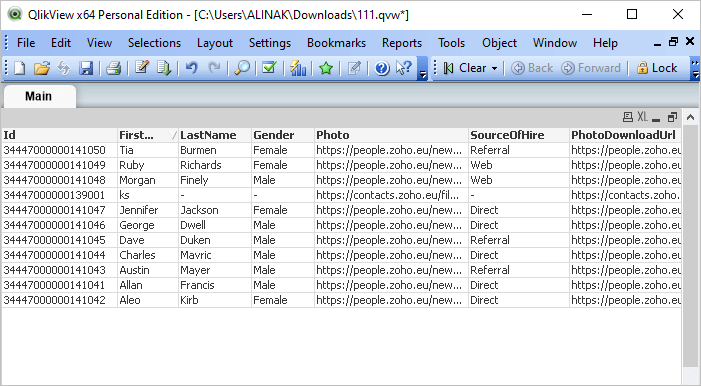Open the Help menu
This screenshot has height=386, width=701.
[605, 43]
